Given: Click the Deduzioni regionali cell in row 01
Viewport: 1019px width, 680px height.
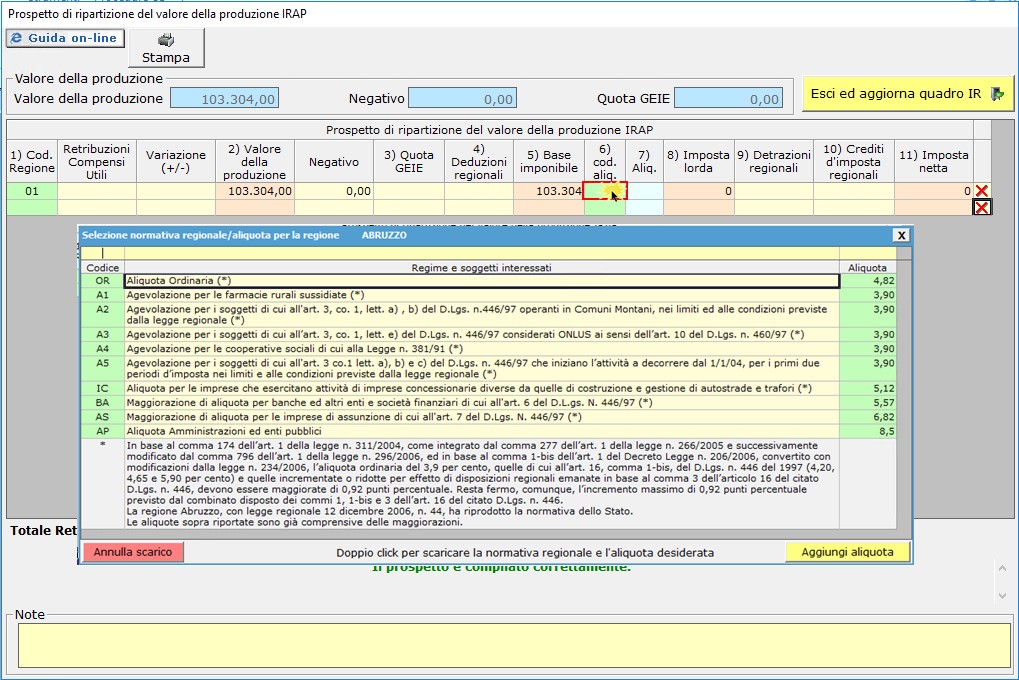Looking at the screenshot, I should pos(479,191).
